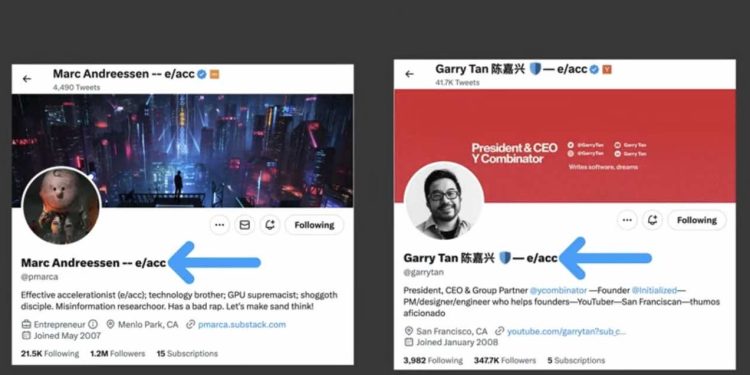Screen dimensions: 750x375
Task: Toggle Following button on Marc Andreessen's profile
Action: (x=314, y=225)
